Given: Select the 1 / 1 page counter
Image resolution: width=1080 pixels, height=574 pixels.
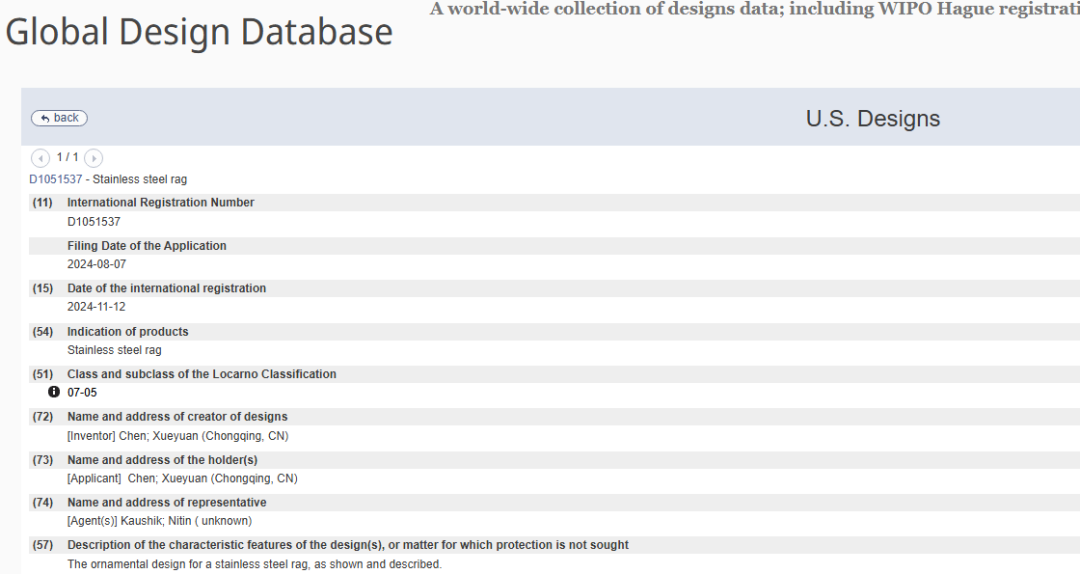Looking at the screenshot, I should tap(67, 158).
